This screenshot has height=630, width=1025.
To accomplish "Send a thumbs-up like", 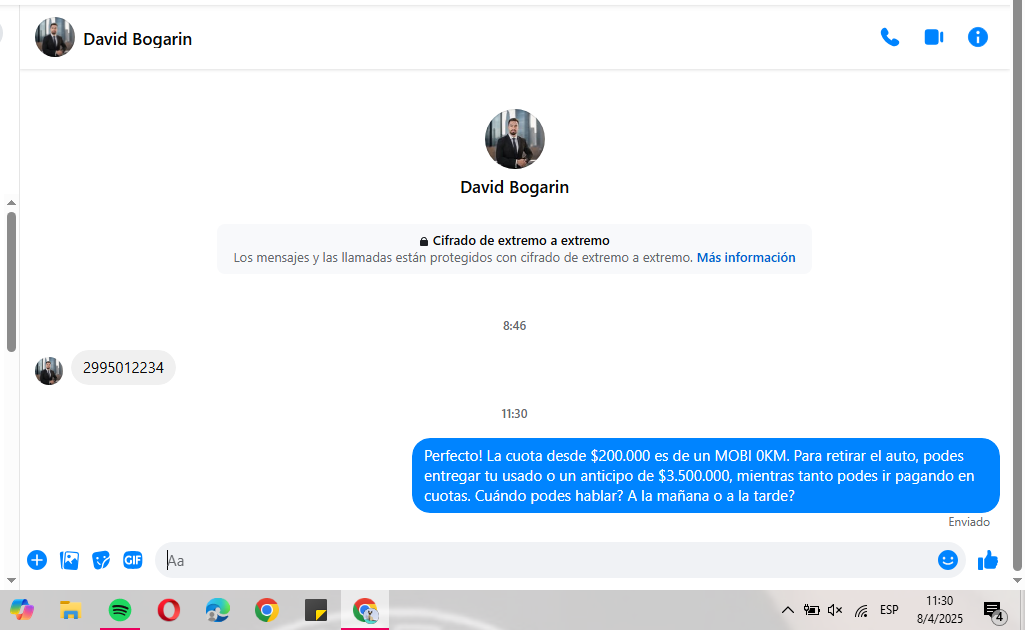I will [987, 560].
